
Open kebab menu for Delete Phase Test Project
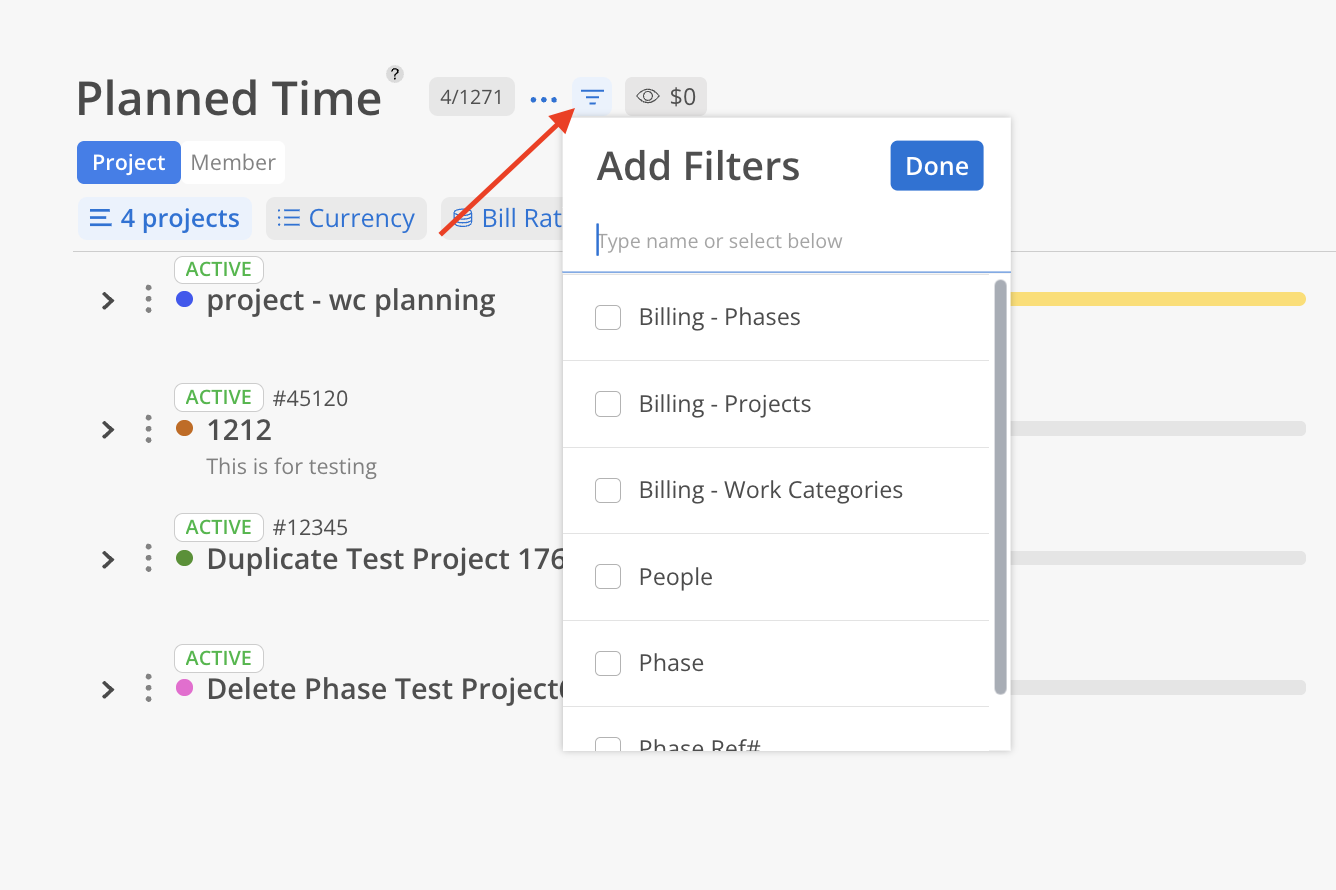tap(148, 688)
